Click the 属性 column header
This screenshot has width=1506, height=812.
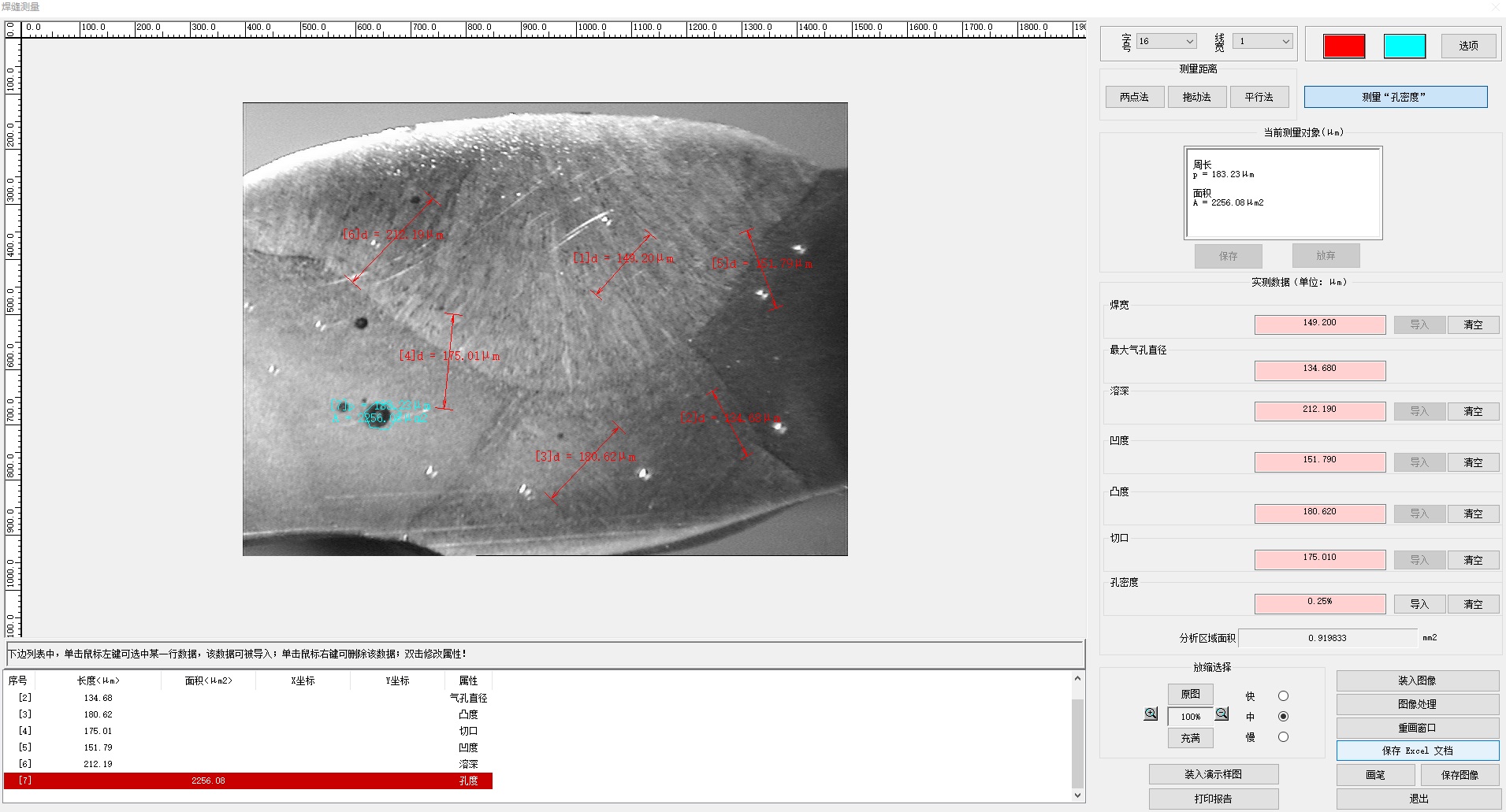(468, 680)
